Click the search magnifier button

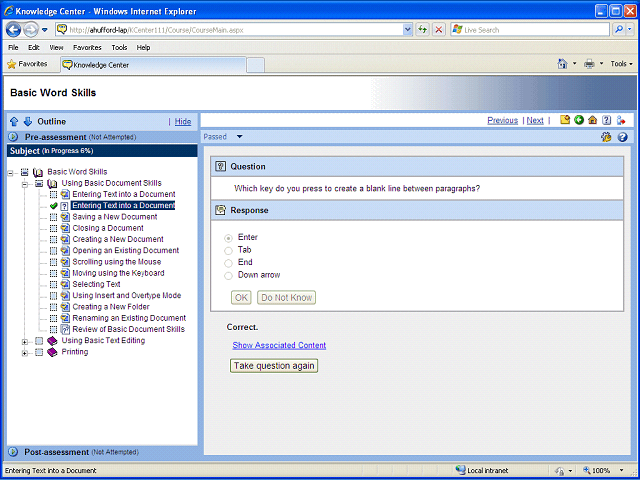point(619,30)
